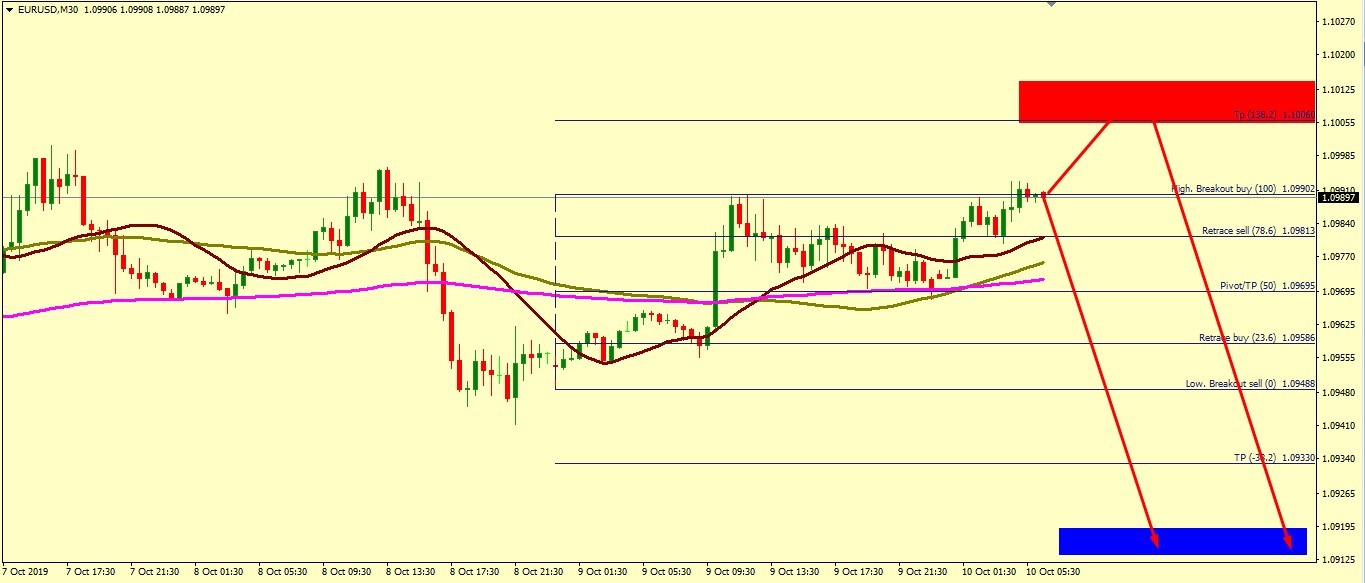Image resolution: width=1365 pixels, height=583 pixels.
Task: Click the EURUSD,M30 symbol label
Action: coord(46,9)
